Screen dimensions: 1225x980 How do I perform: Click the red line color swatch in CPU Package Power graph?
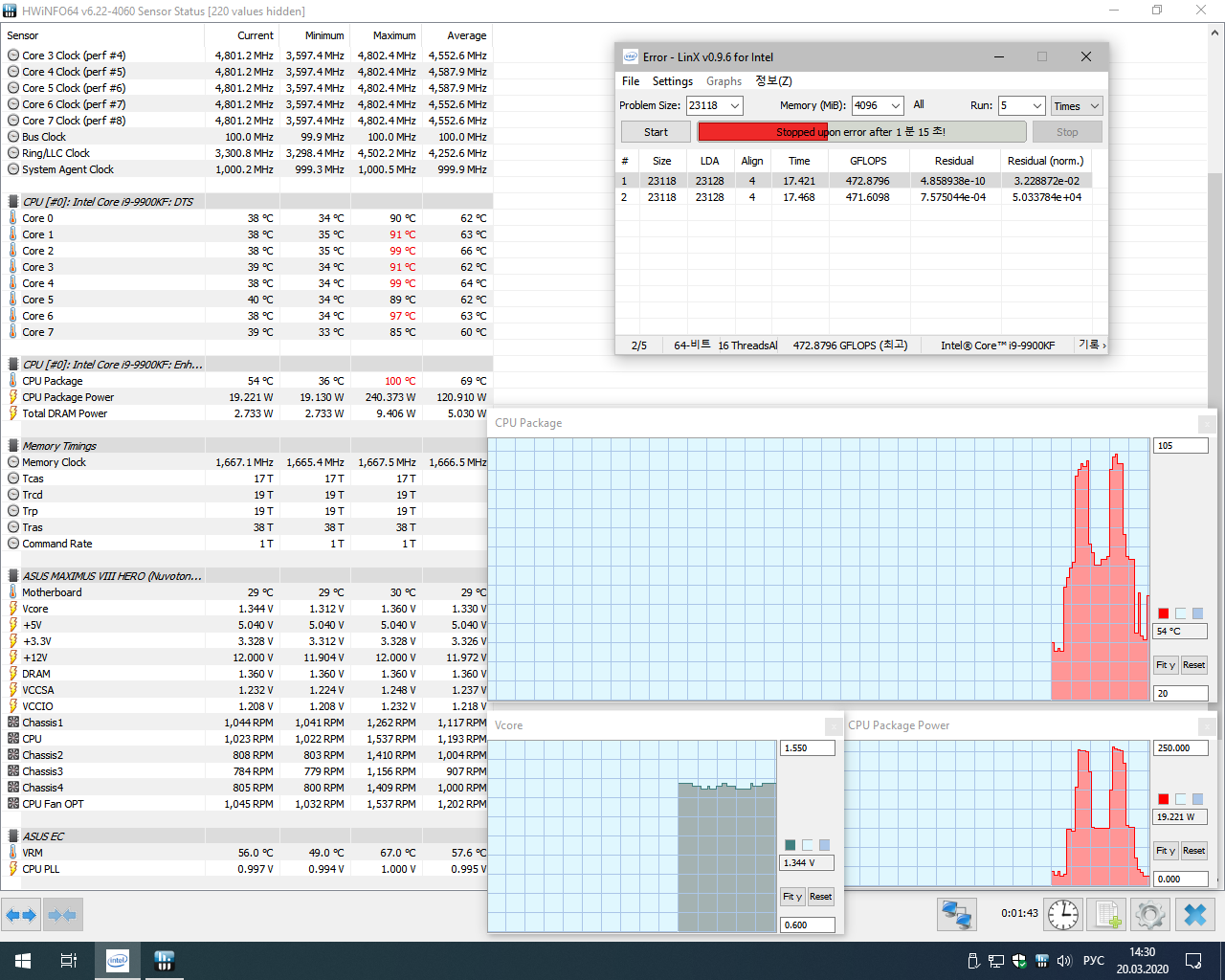(1164, 799)
